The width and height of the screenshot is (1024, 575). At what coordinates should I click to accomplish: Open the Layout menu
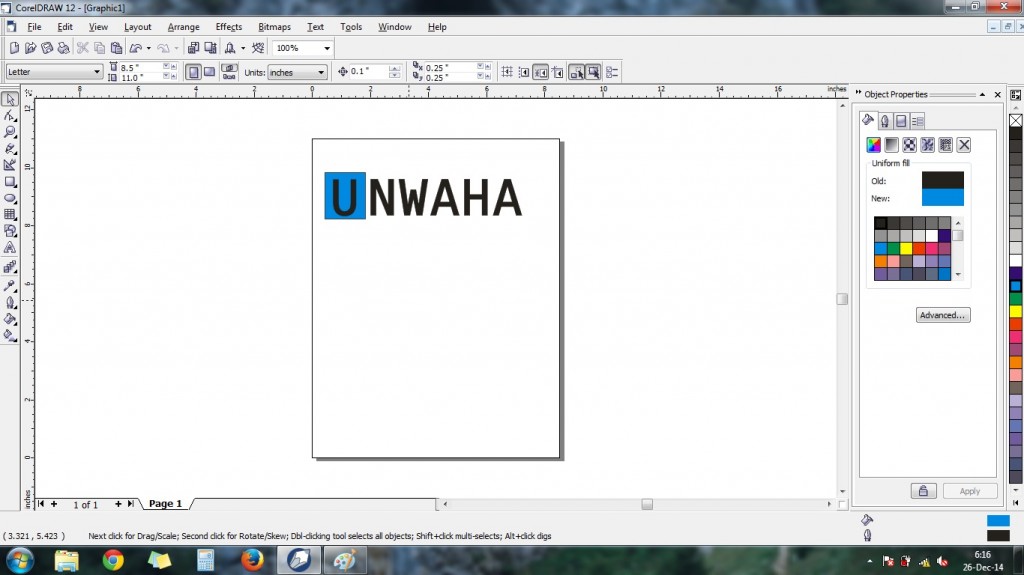[138, 27]
